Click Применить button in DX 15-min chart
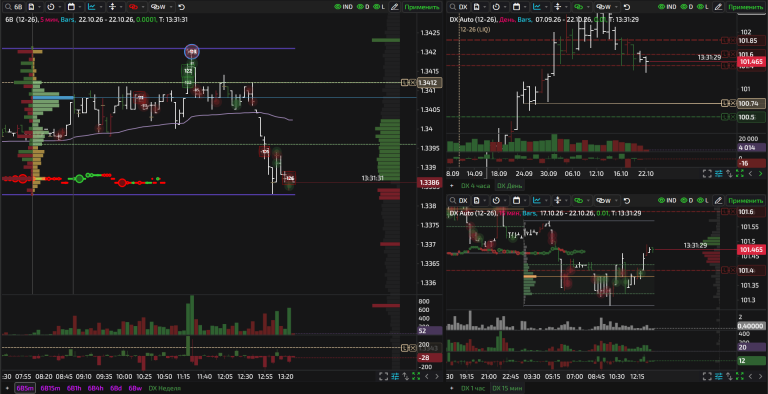768x394 pixels. coord(745,200)
